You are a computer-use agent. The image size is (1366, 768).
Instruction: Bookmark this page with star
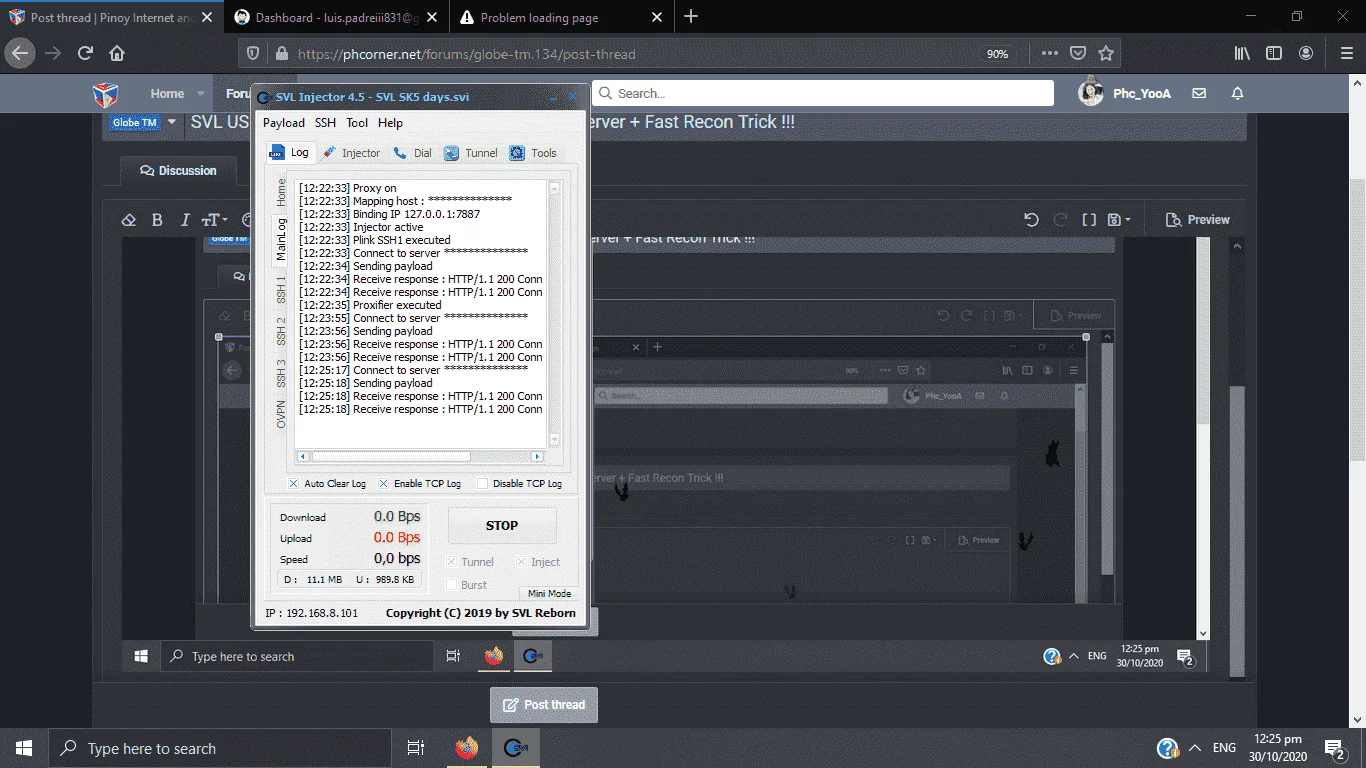click(1106, 54)
